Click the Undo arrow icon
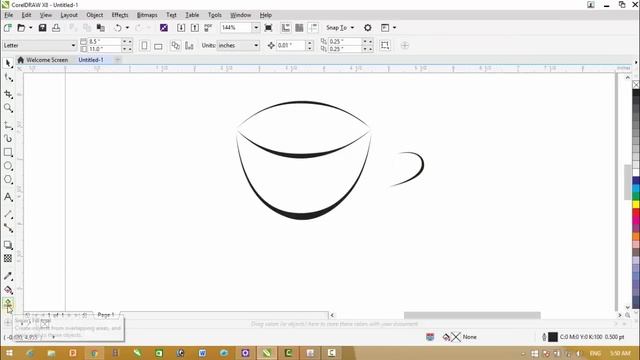Viewport: 640px width, 360px height. tap(118, 28)
